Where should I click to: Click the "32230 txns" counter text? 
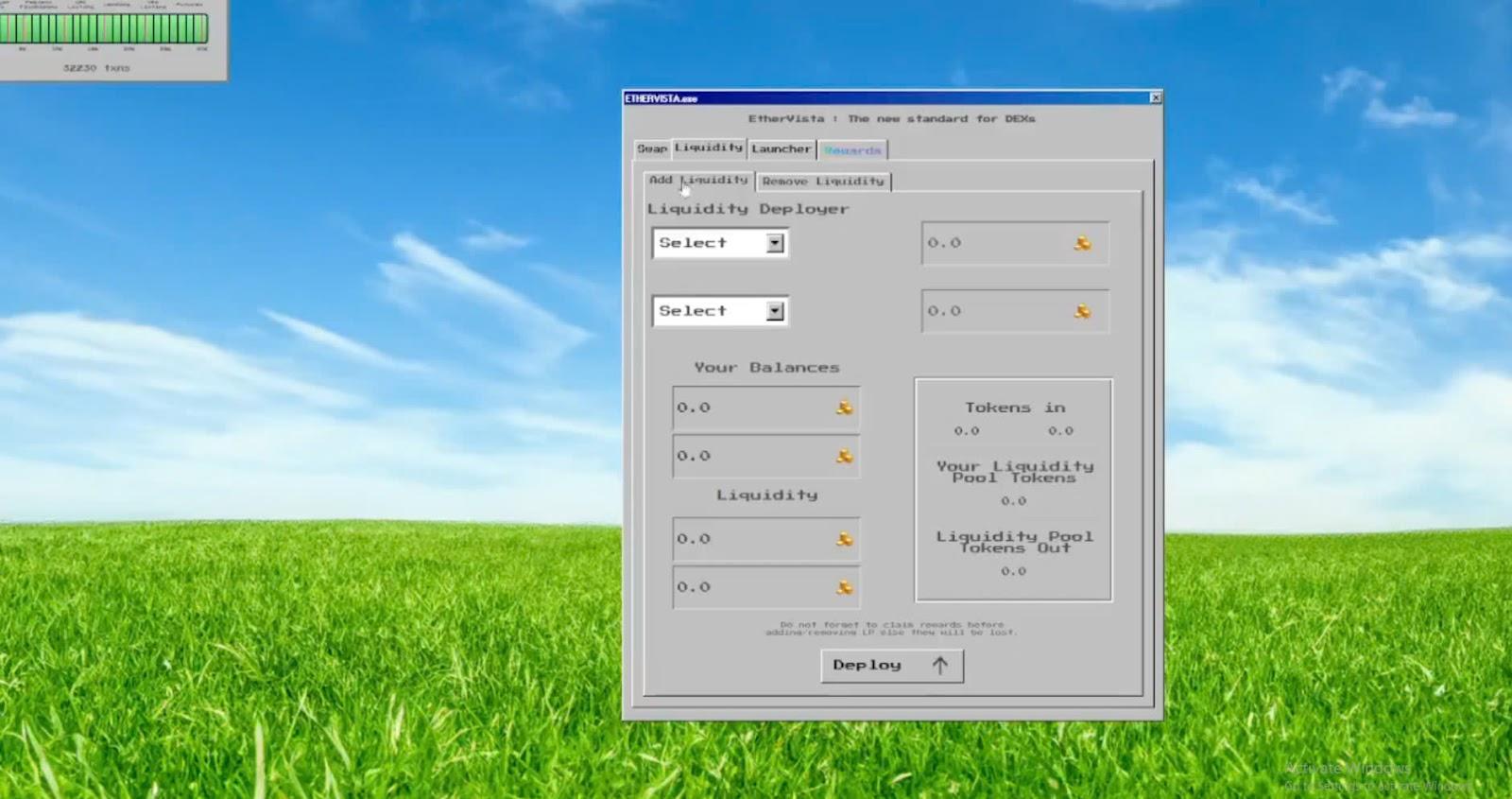coord(96,68)
